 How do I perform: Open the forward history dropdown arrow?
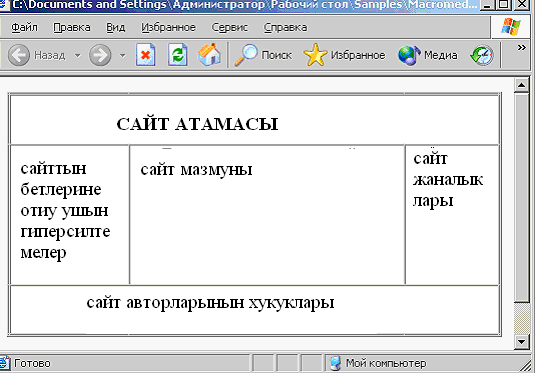tap(123, 55)
